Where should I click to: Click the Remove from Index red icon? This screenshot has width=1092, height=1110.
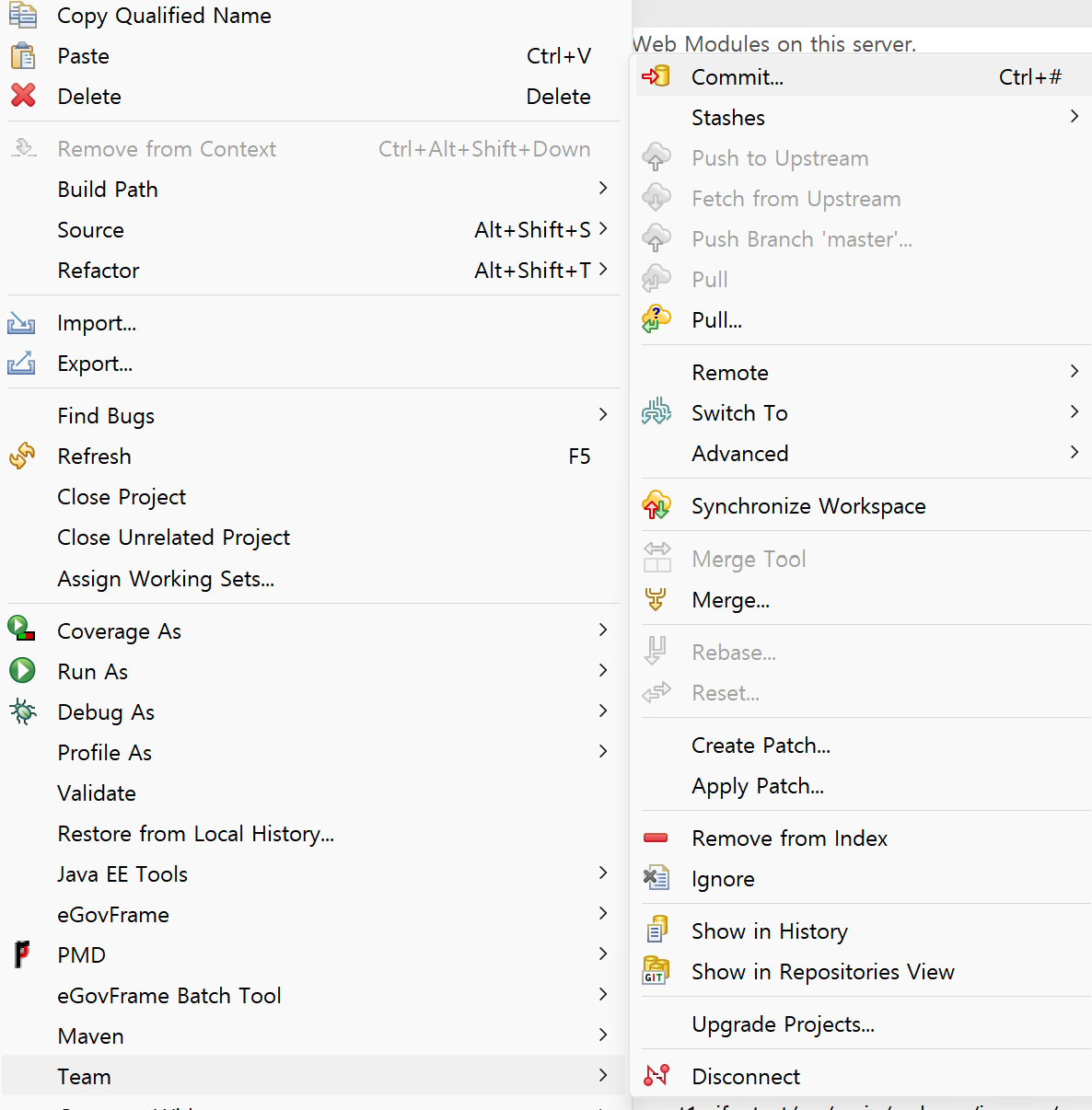(656, 838)
